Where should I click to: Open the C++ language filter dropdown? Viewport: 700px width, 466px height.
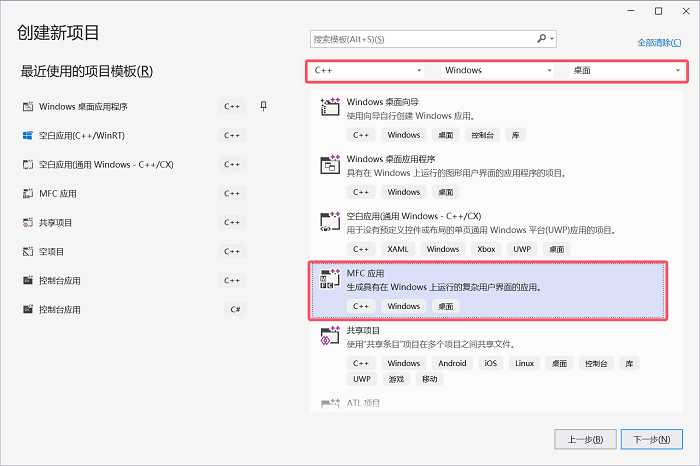tap(367, 71)
